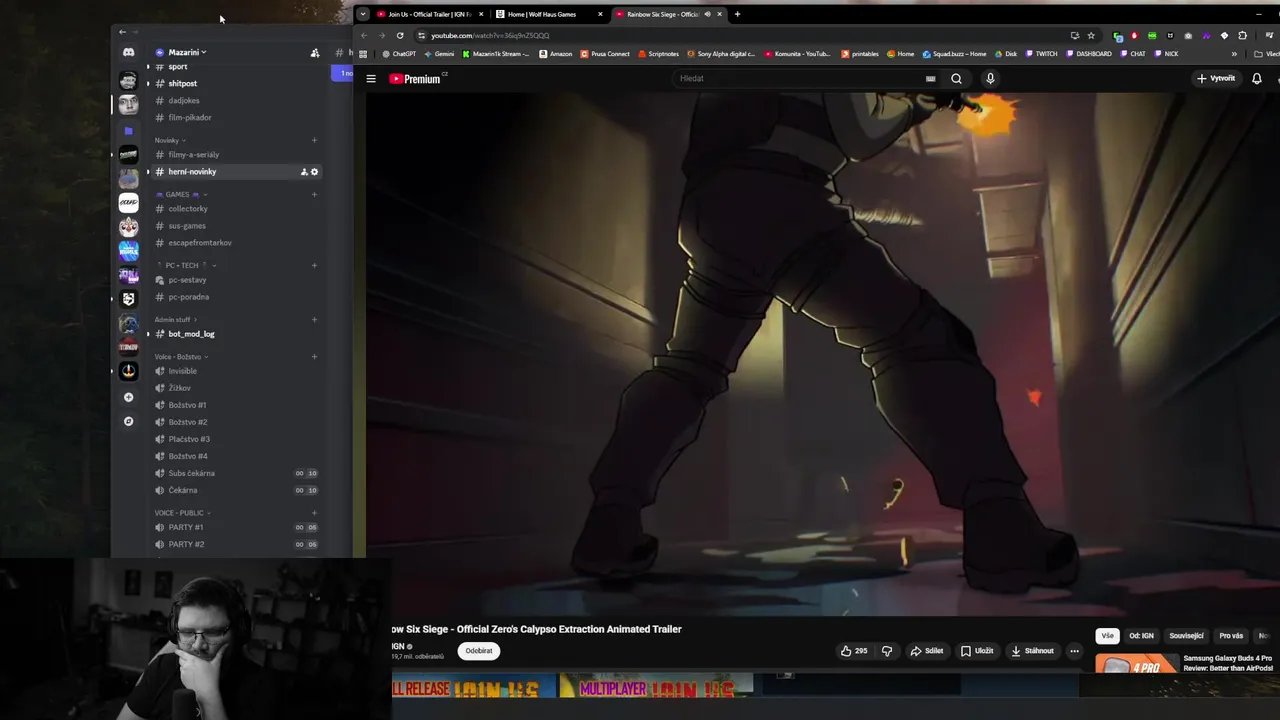Start YouTube voice search microphone
The height and width of the screenshot is (720, 1280).
(x=990, y=78)
